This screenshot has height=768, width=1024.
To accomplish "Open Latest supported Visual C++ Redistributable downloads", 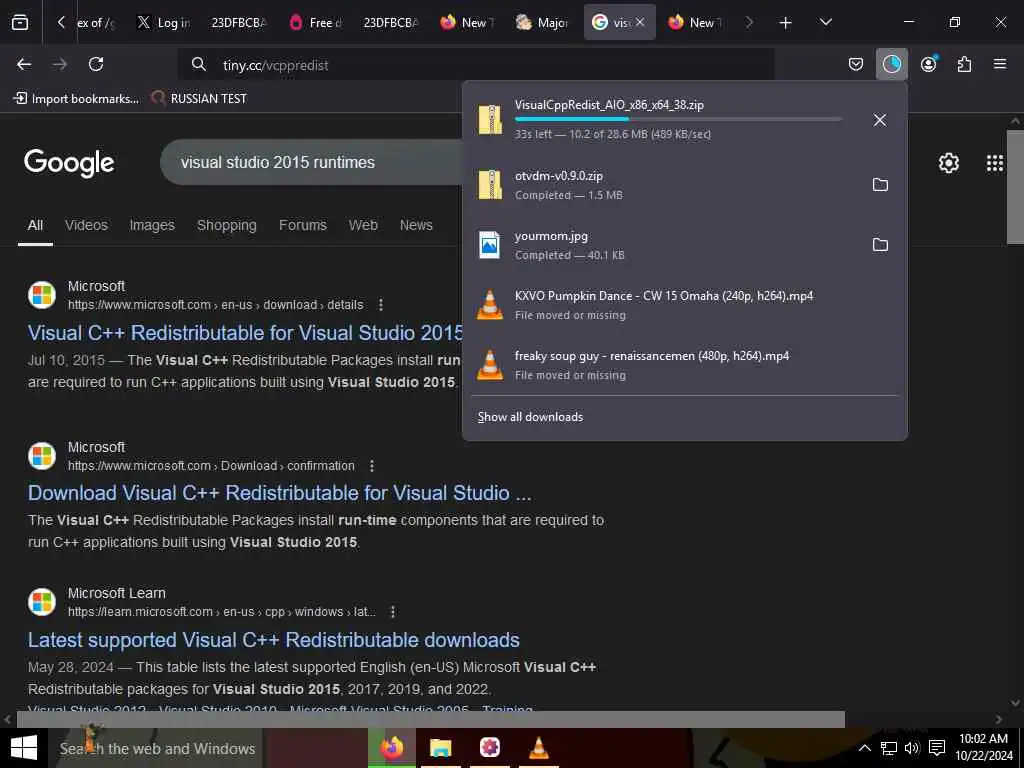I will click(x=274, y=640).
